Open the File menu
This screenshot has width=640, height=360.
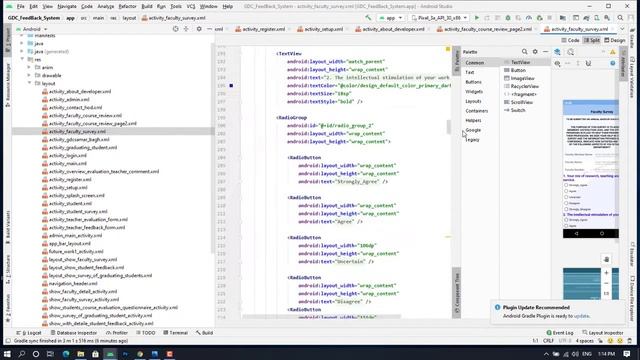click(20, 7)
